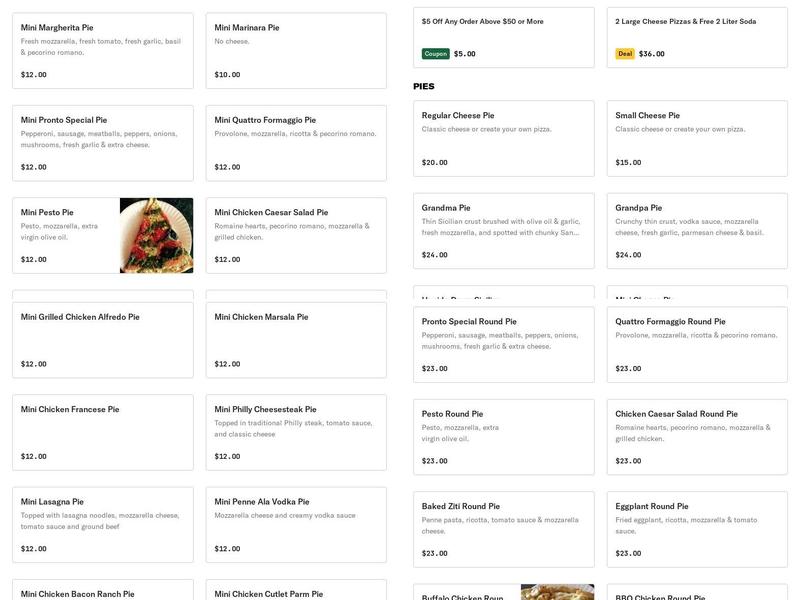Select 2 Large Cheese Pizzas deal
Viewport: 800px width, 600px height.
(x=697, y=36)
